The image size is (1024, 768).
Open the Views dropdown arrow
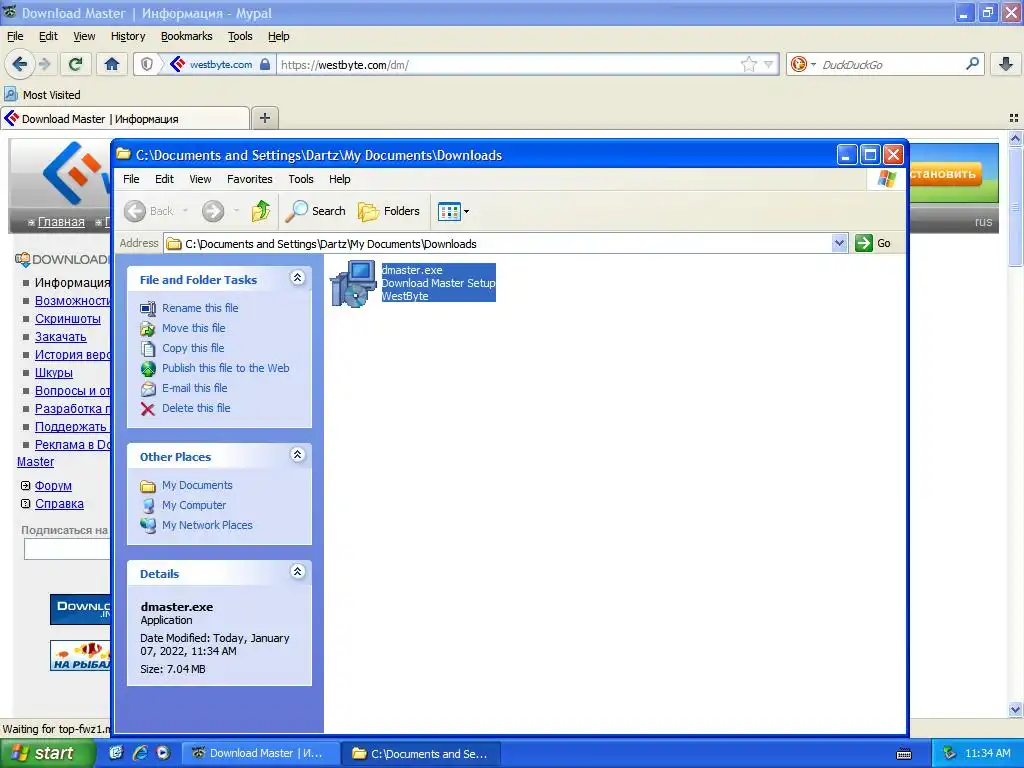(x=466, y=212)
